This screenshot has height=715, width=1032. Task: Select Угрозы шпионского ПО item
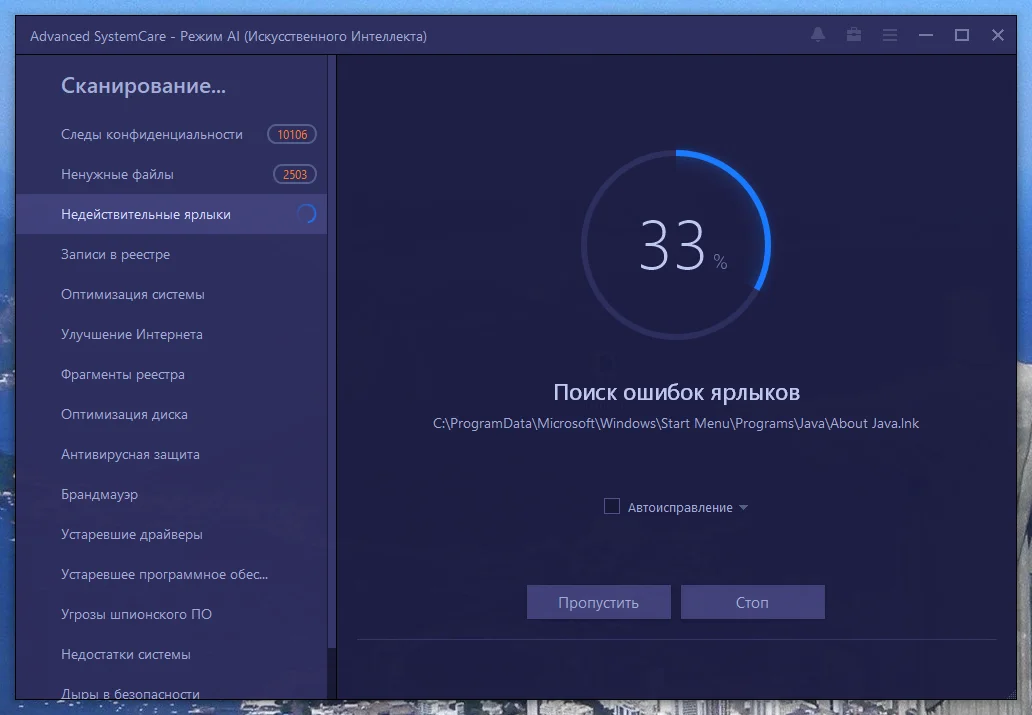(171, 614)
